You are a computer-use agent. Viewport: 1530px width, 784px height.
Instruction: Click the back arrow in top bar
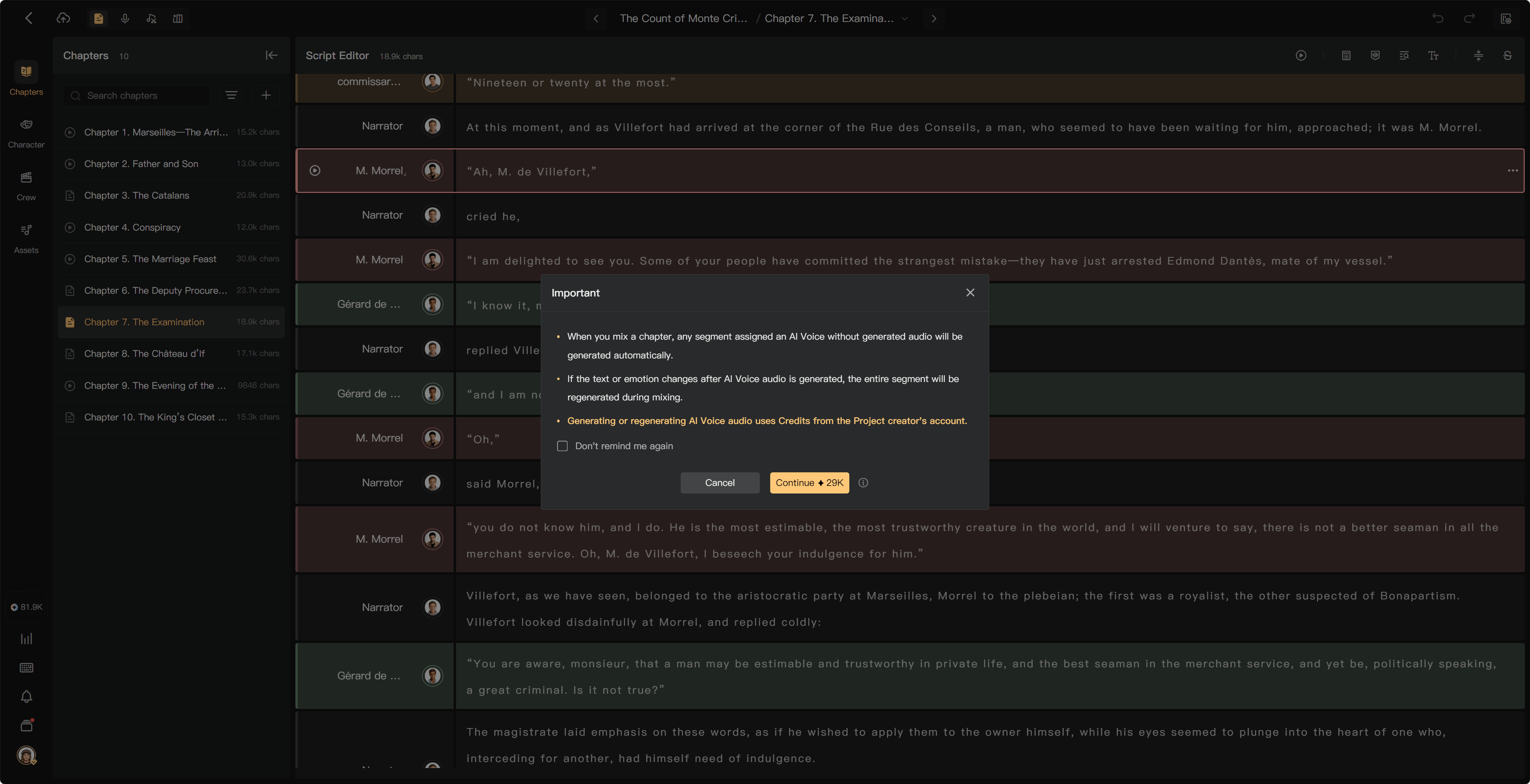pos(28,18)
